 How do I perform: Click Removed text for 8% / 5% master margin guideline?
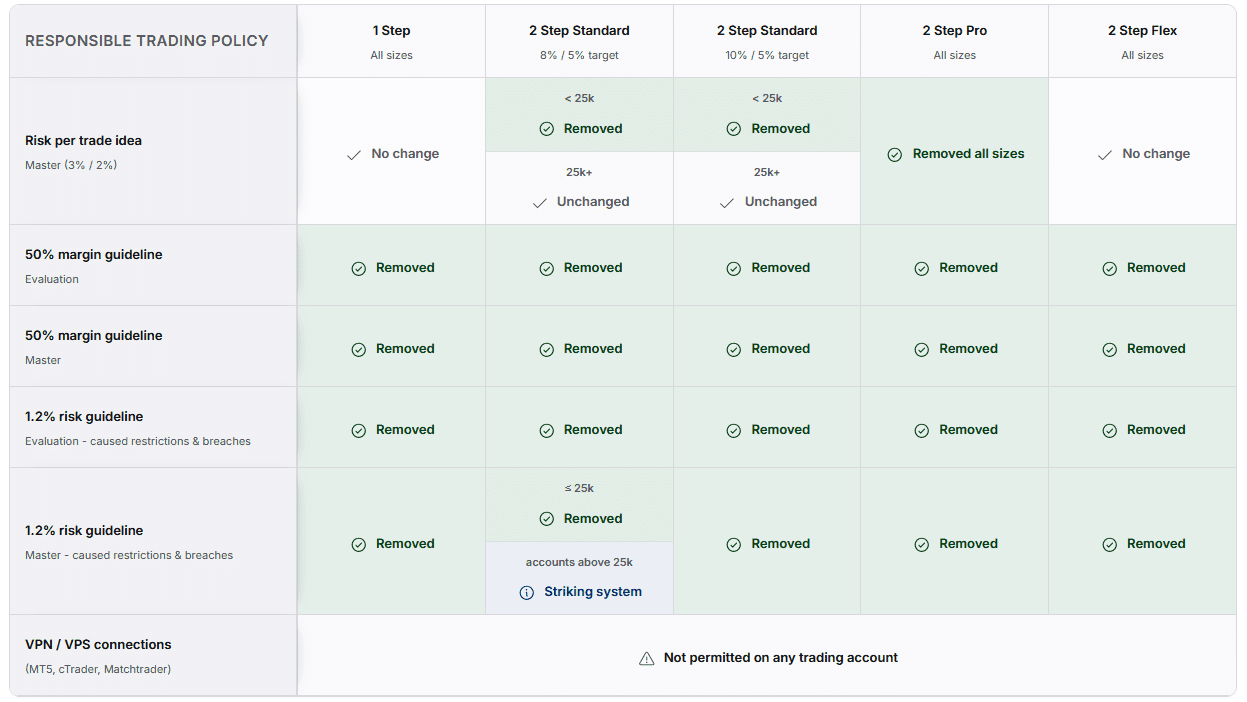tap(593, 350)
